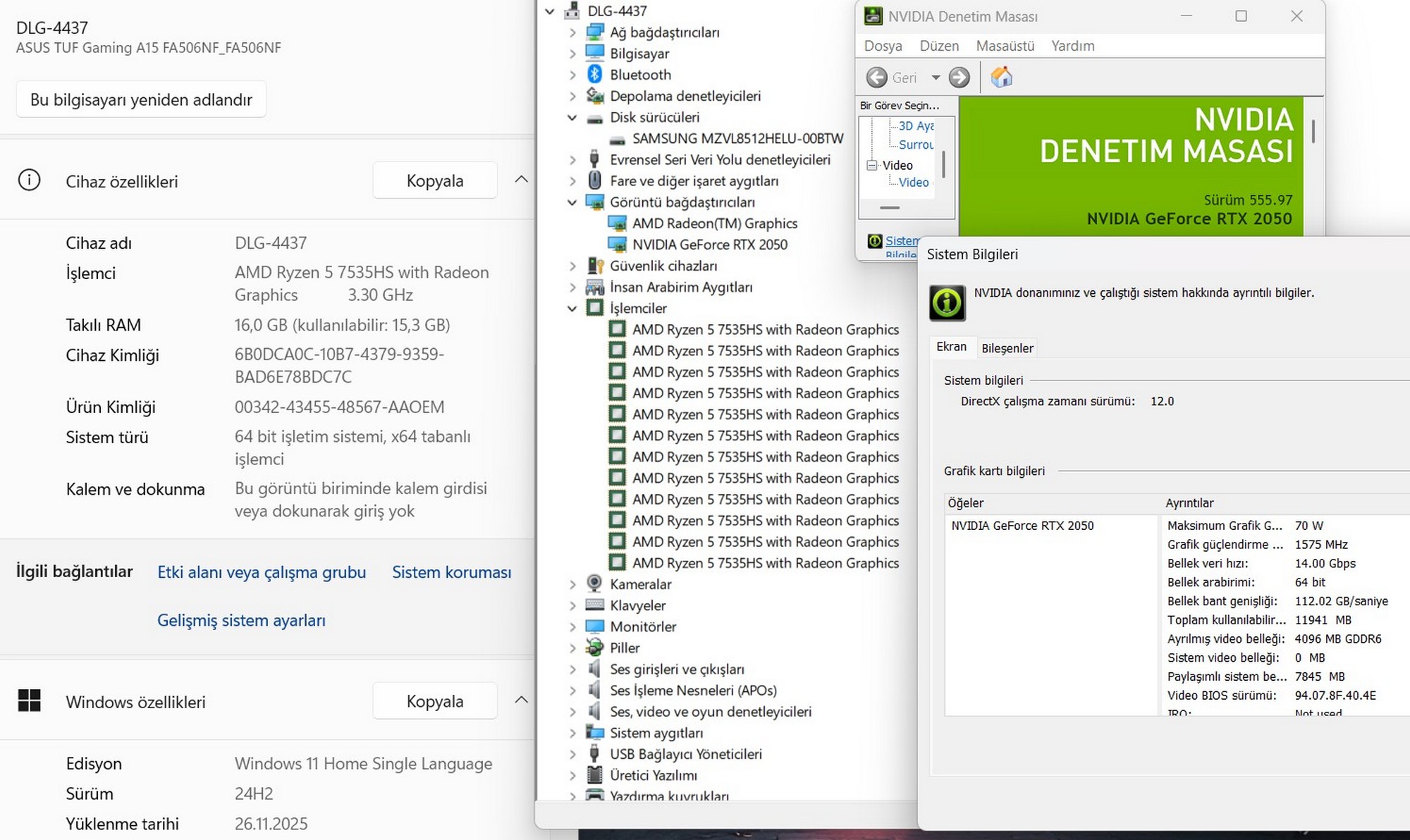Screen dimensions: 1410x840
Task: Click the Bluetooth device category icon
Action: pos(594,75)
